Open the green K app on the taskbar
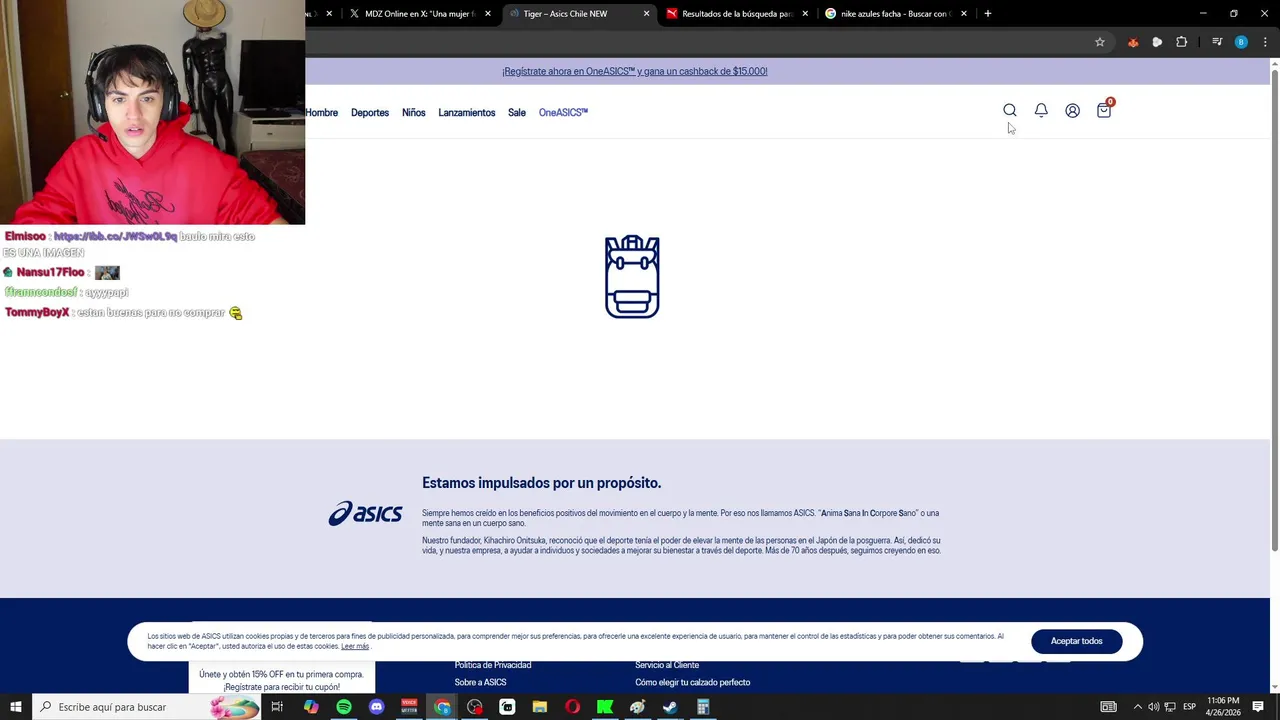Screen dimensions: 1280x720 click(605, 707)
